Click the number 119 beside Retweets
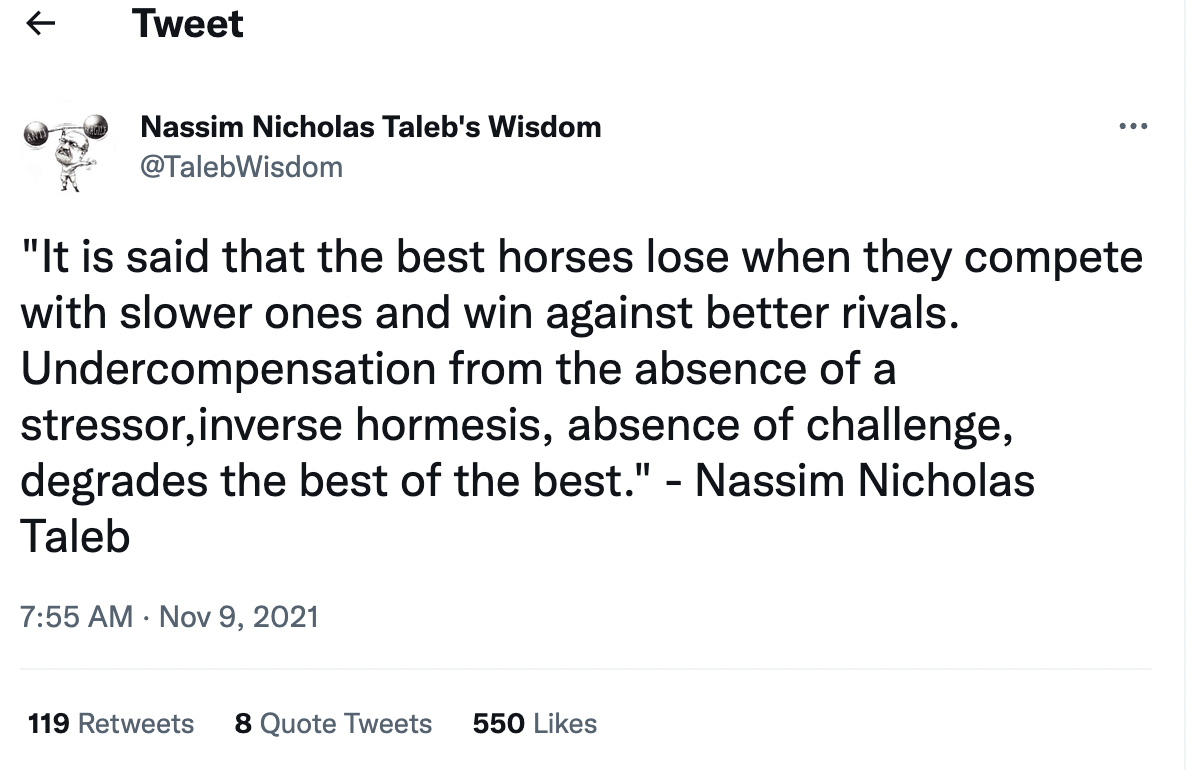1202x770 pixels. coord(48,723)
